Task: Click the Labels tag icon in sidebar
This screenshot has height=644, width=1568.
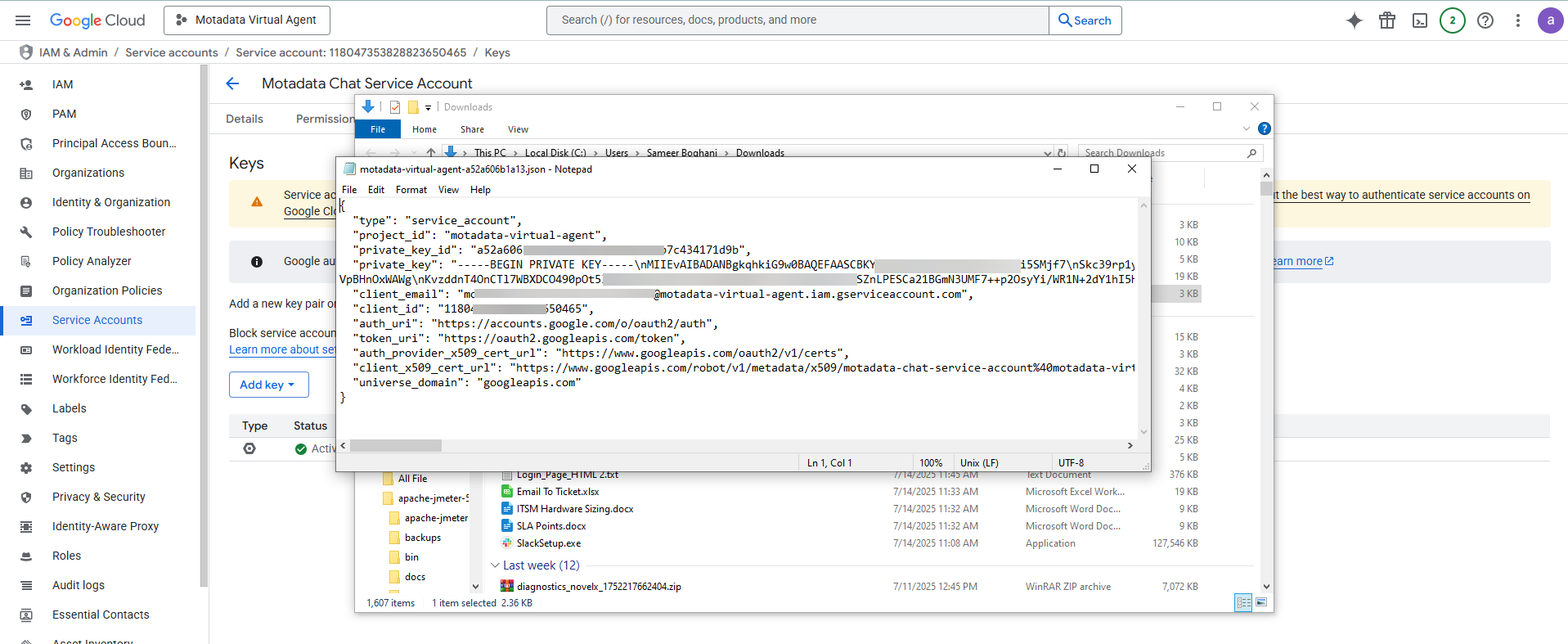Action: coord(26,408)
